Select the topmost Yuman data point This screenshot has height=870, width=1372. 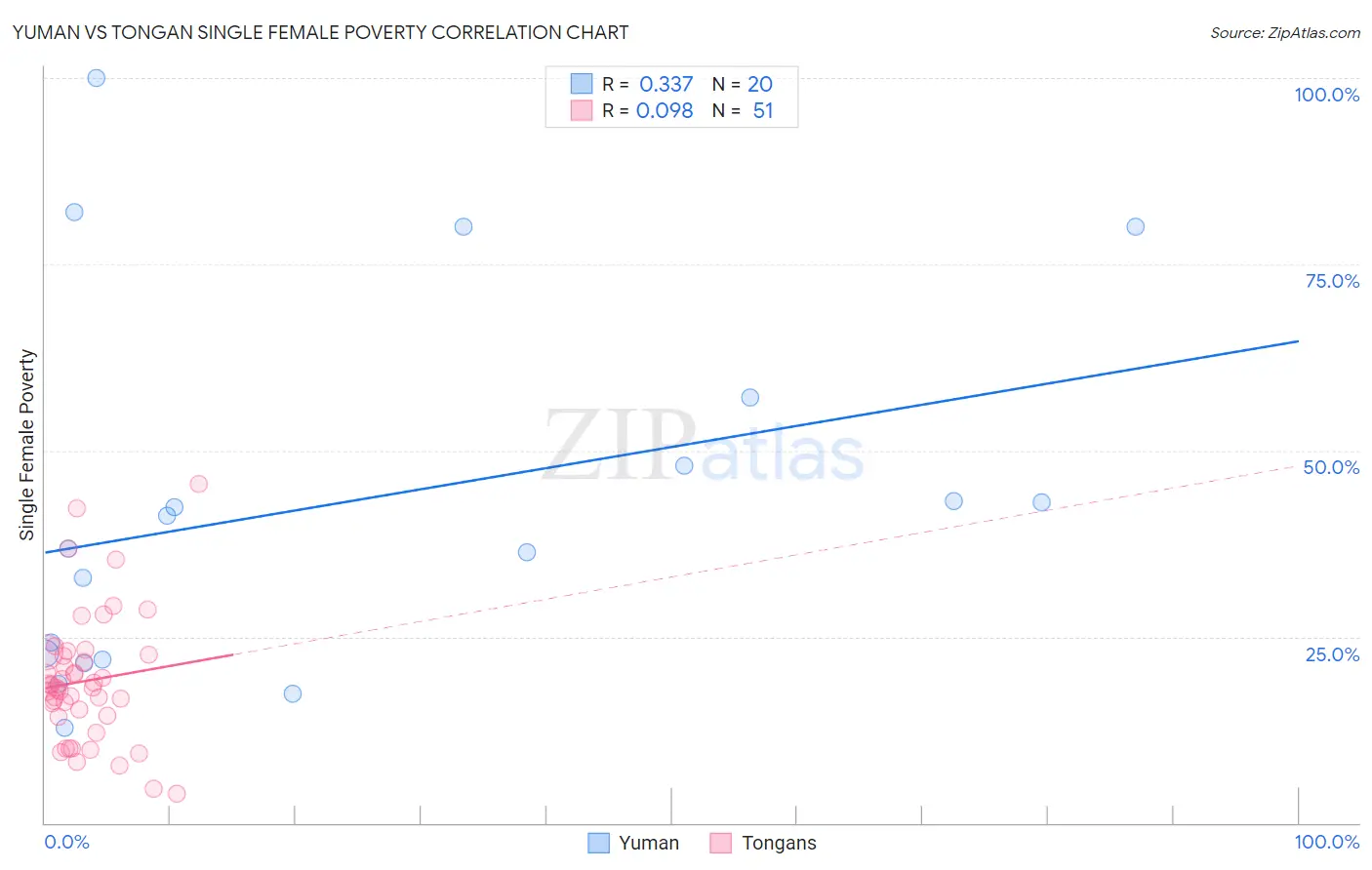[x=97, y=78]
